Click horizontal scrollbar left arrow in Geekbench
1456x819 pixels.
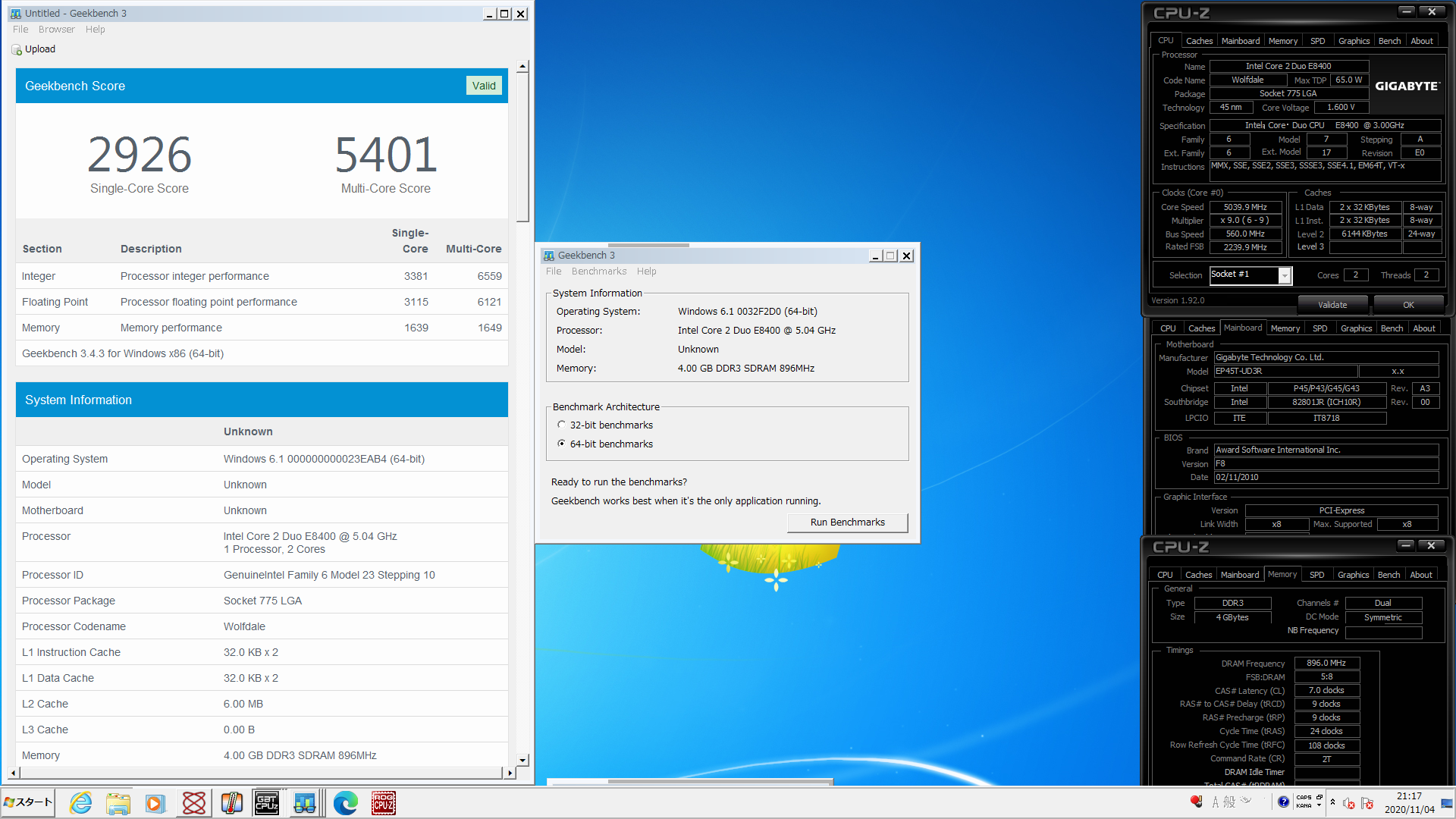click(x=13, y=773)
